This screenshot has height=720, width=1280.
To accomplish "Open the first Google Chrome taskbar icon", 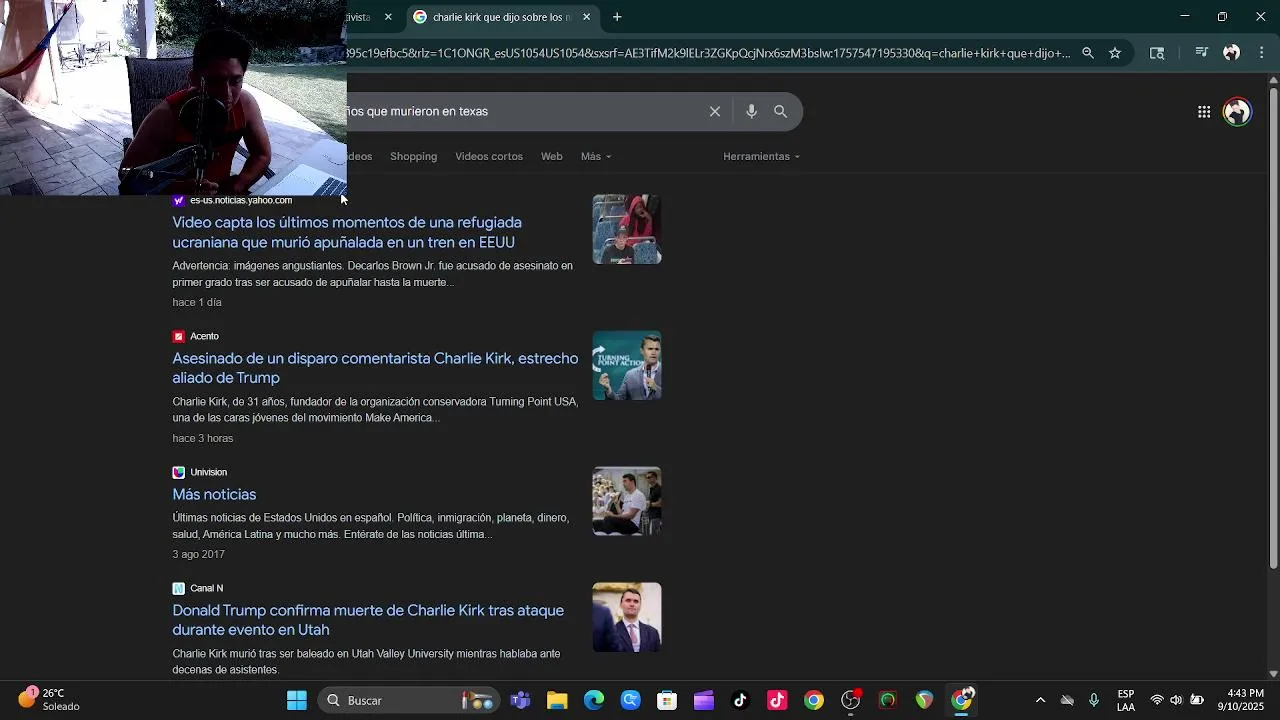I will [814, 700].
